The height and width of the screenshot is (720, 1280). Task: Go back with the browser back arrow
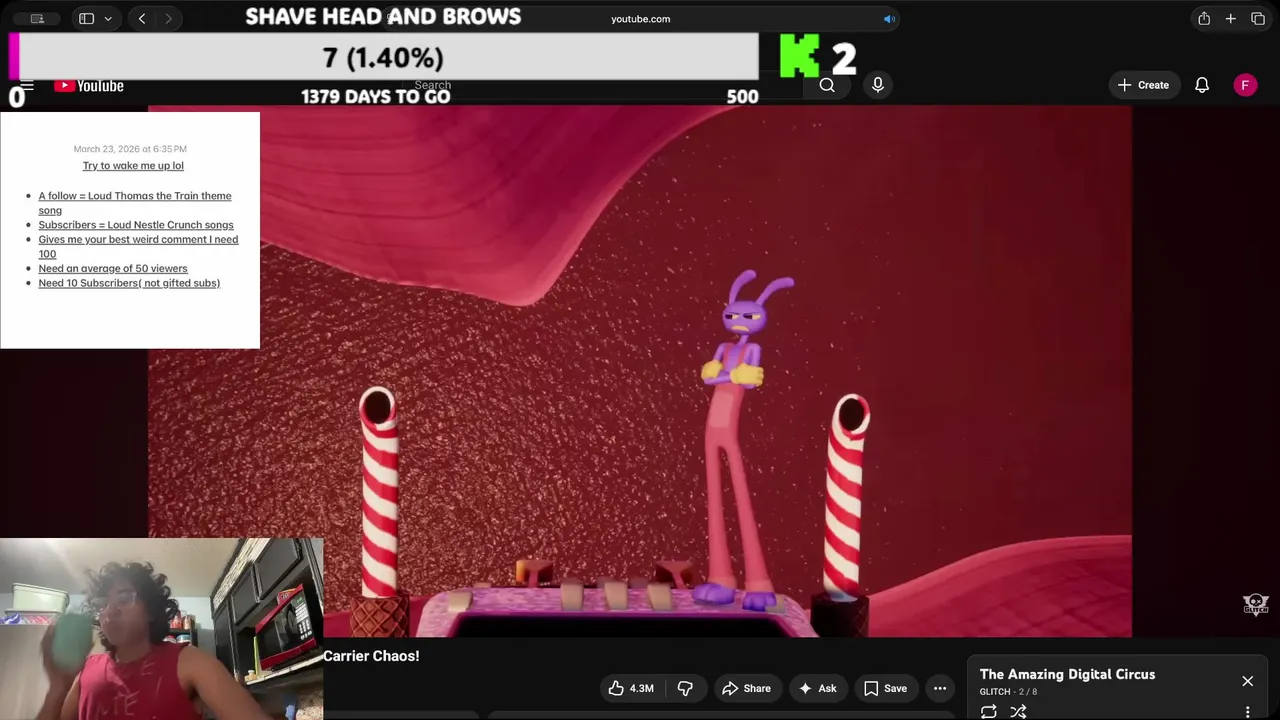tap(142, 19)
